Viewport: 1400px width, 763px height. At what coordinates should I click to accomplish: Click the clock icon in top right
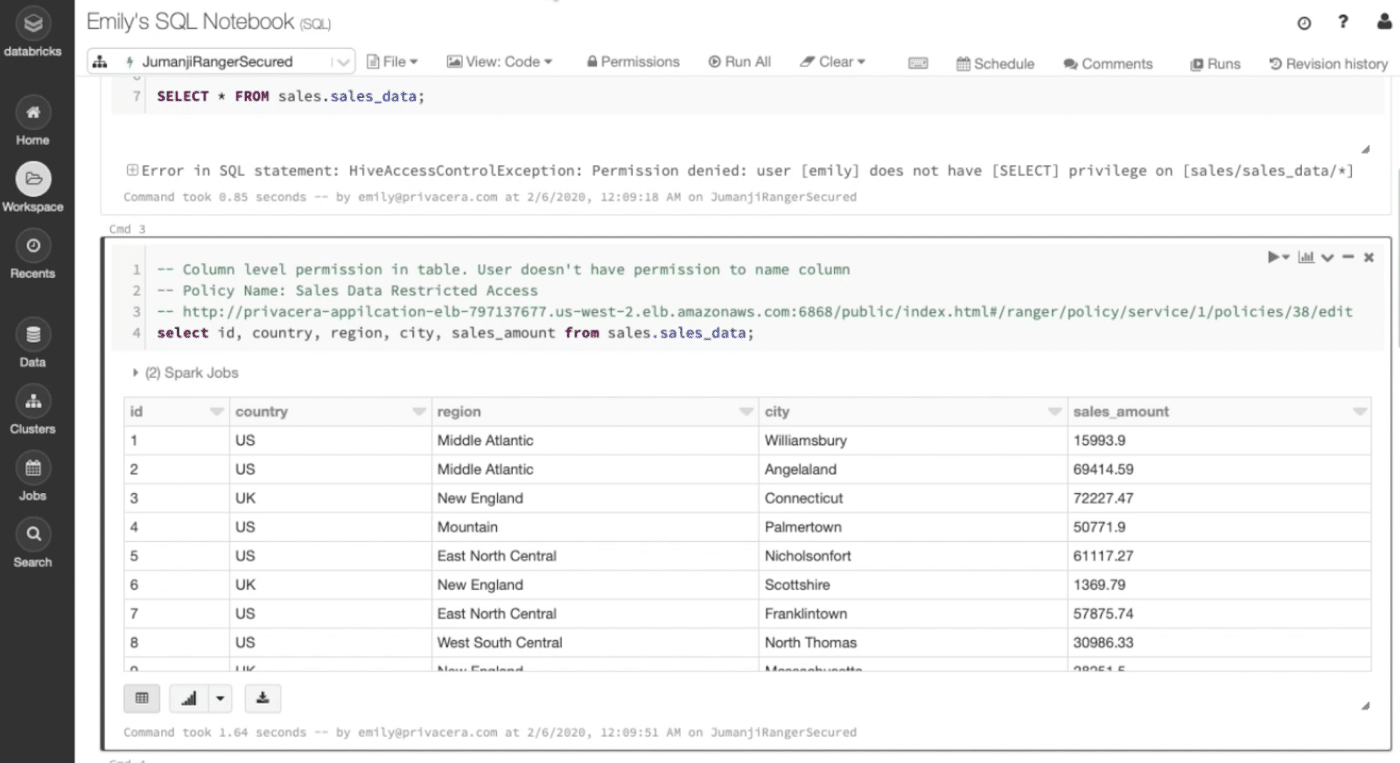[x=1304, y=23]
